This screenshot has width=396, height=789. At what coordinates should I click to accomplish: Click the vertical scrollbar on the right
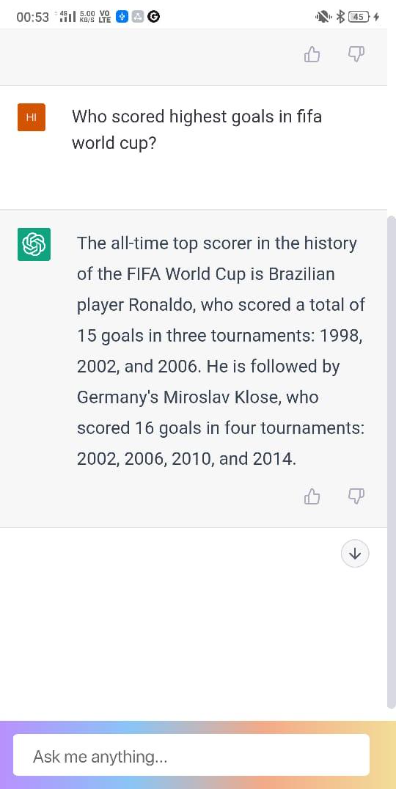391,462
